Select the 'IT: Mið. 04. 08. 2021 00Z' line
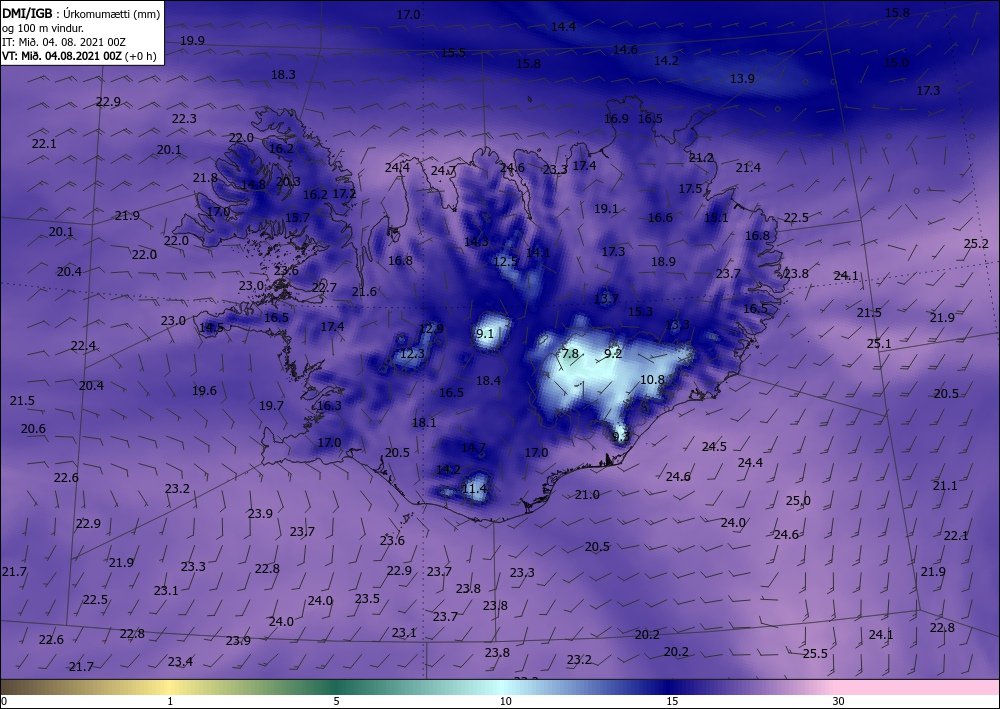 [x=64, y=41]
